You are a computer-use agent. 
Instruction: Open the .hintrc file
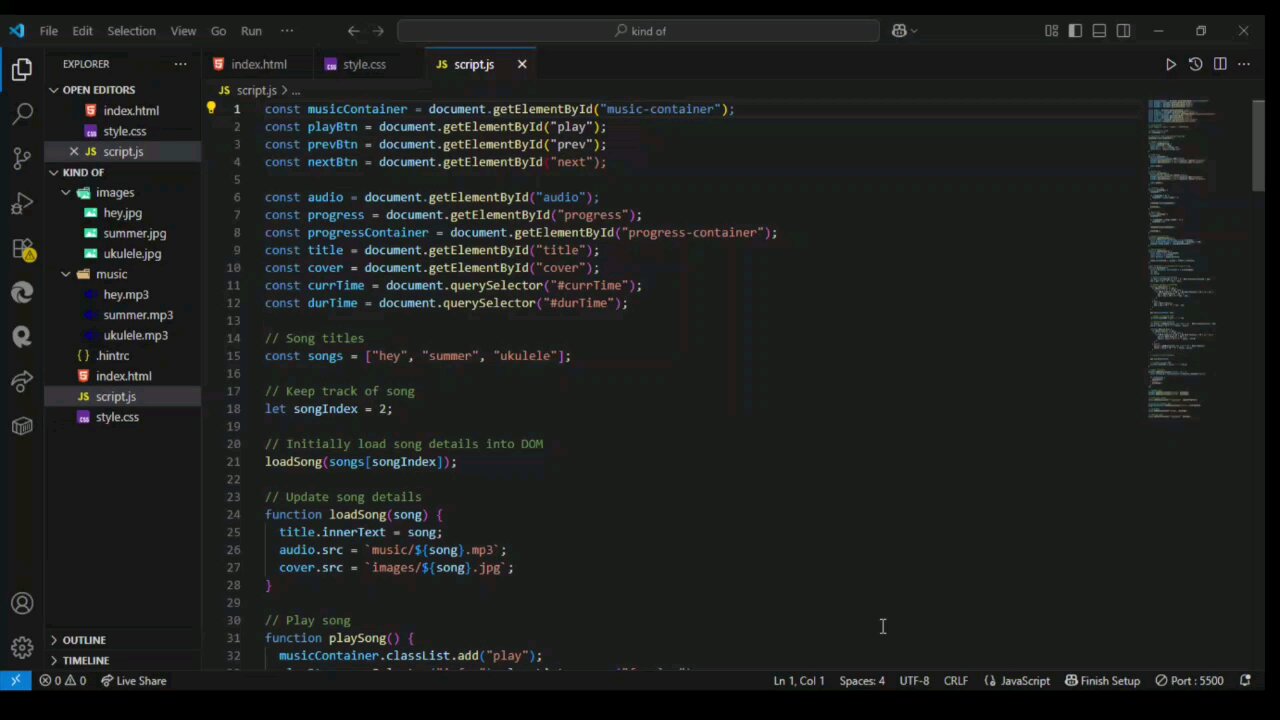click(x=113, y=356)
